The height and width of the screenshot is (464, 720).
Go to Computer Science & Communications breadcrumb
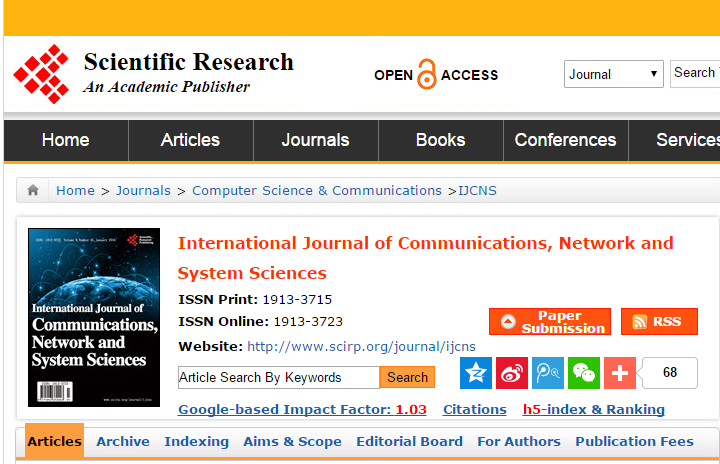coord(317,190)
